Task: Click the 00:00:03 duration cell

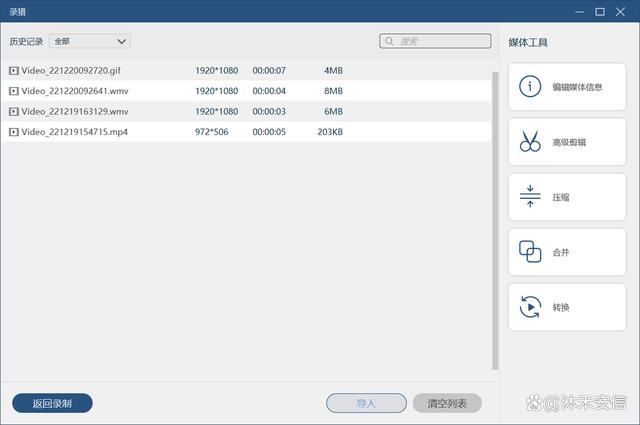Action: (x=269, y=111)
